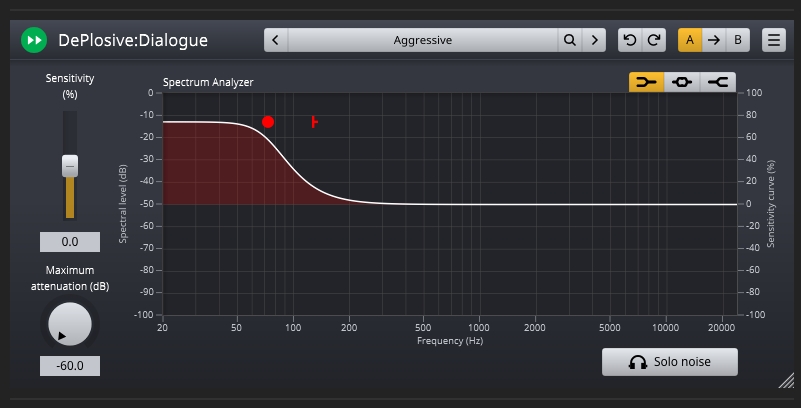801x408 pixels.
Task: Click the Sensitivity value field showing 0.0
Action: pyautogui.click(x=70, y=242)
